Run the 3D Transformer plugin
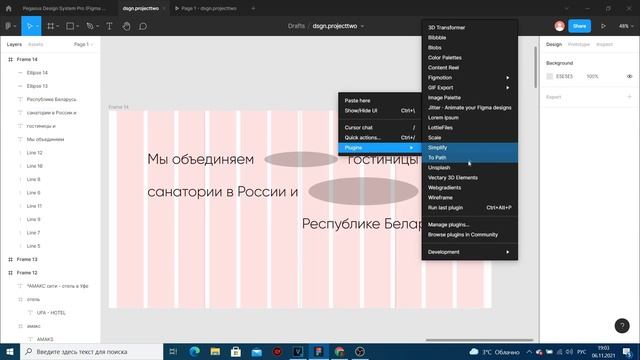The width and height of the screenshot is (640, 360). point(469,27)
